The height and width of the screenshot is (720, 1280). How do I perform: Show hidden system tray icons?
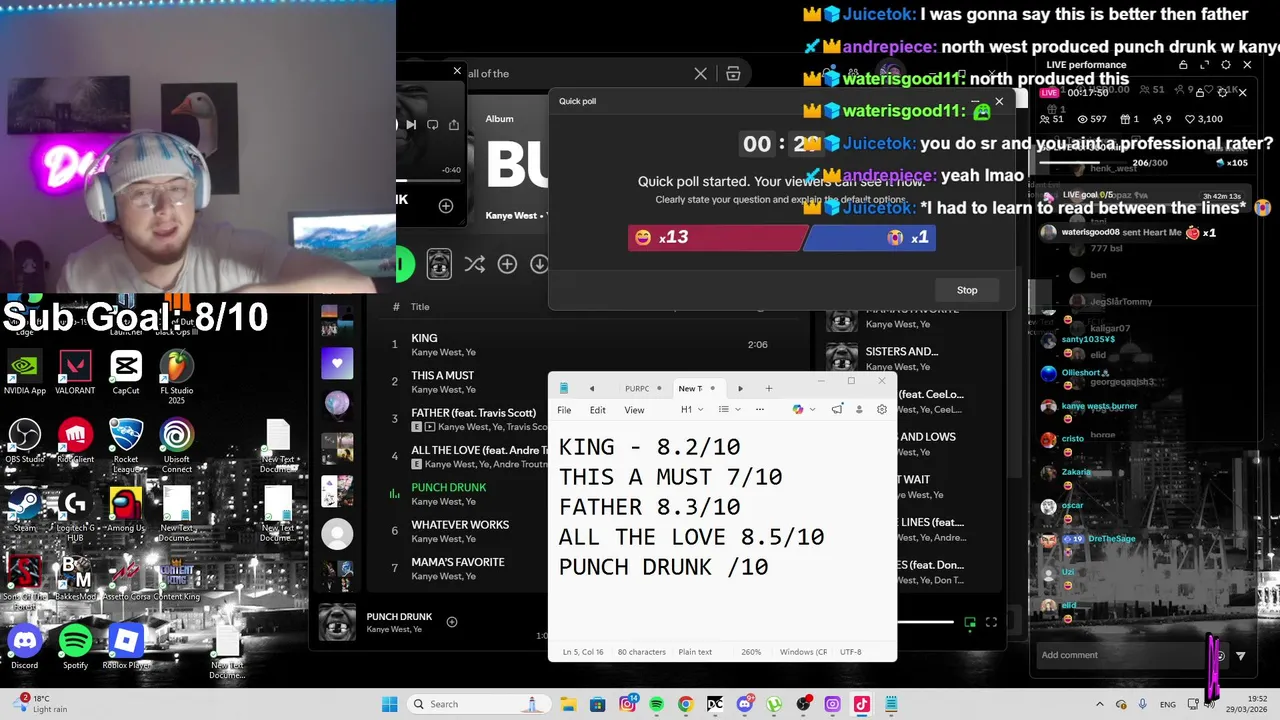(1100, 704)
